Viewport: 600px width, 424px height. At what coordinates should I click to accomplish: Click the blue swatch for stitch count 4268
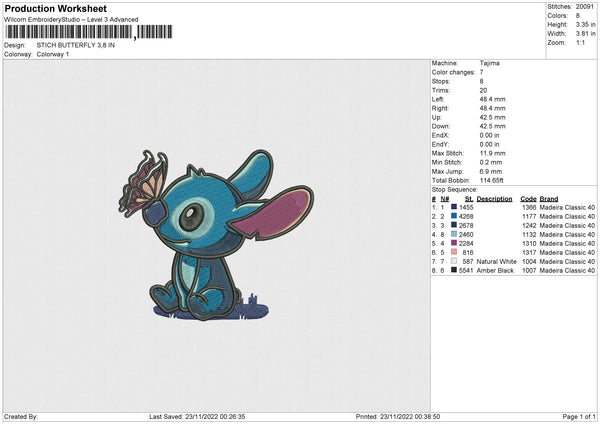tap(454, 216)
